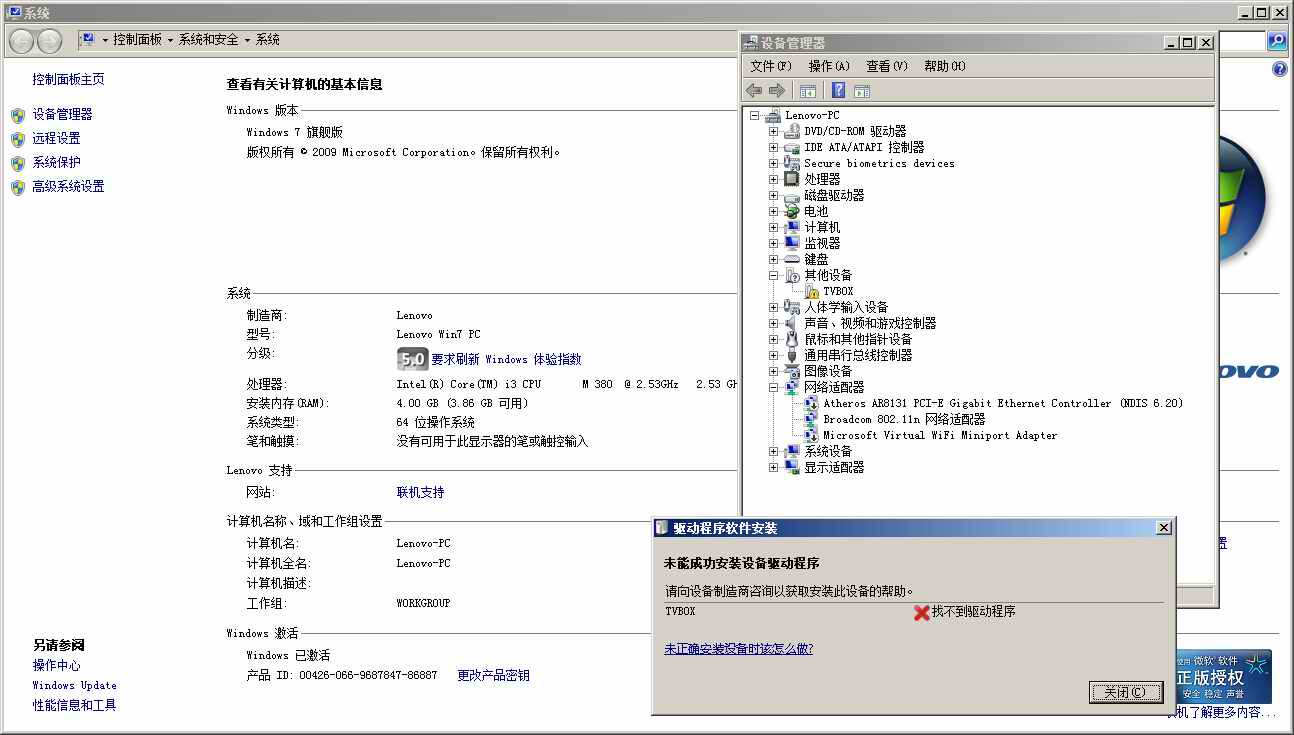This screenshot has height=735, width=1294.
Task: Open the 帮助(H) menu in Device Manager
Action: 945,66
